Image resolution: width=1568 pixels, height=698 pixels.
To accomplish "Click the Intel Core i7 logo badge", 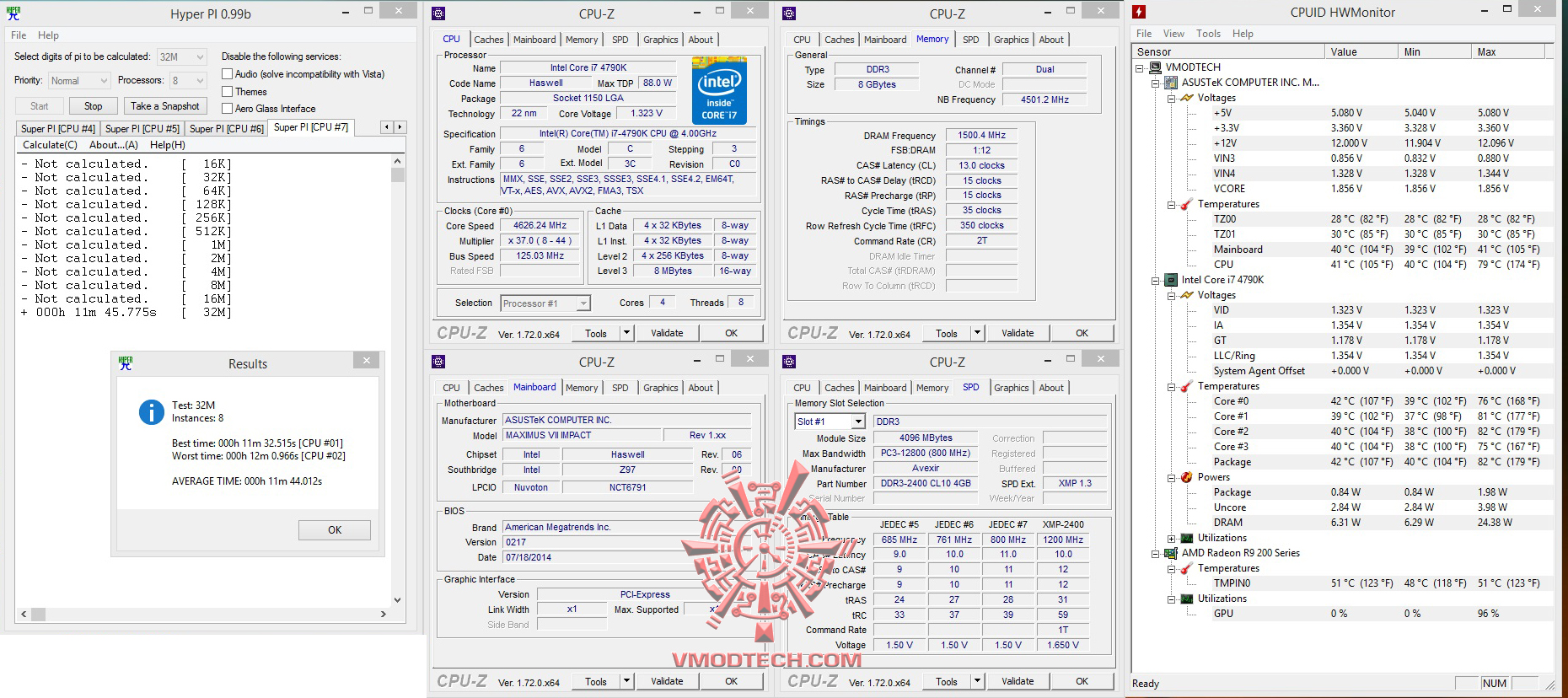I will (719, 91).
